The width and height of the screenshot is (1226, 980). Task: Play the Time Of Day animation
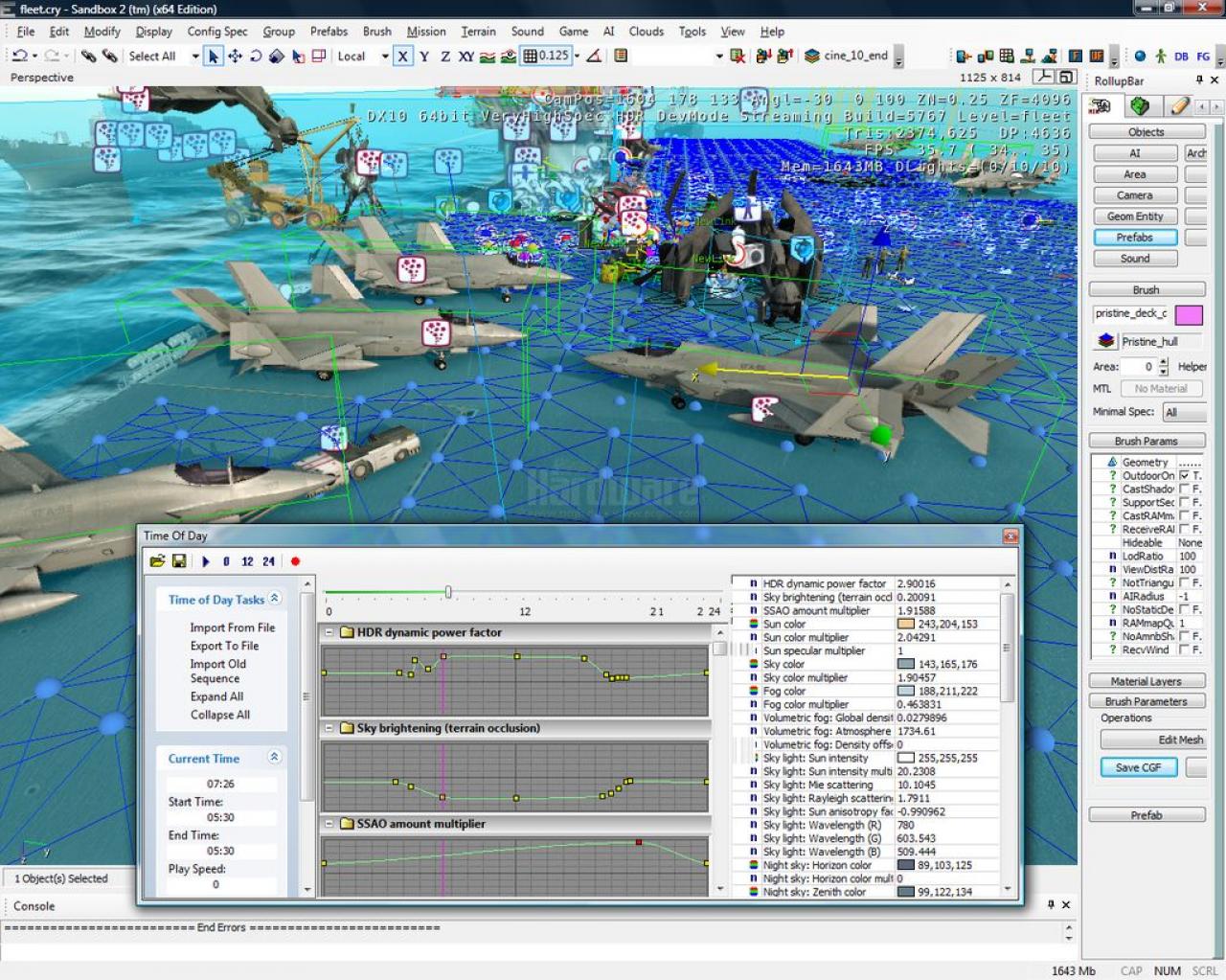tap(205, 561)
